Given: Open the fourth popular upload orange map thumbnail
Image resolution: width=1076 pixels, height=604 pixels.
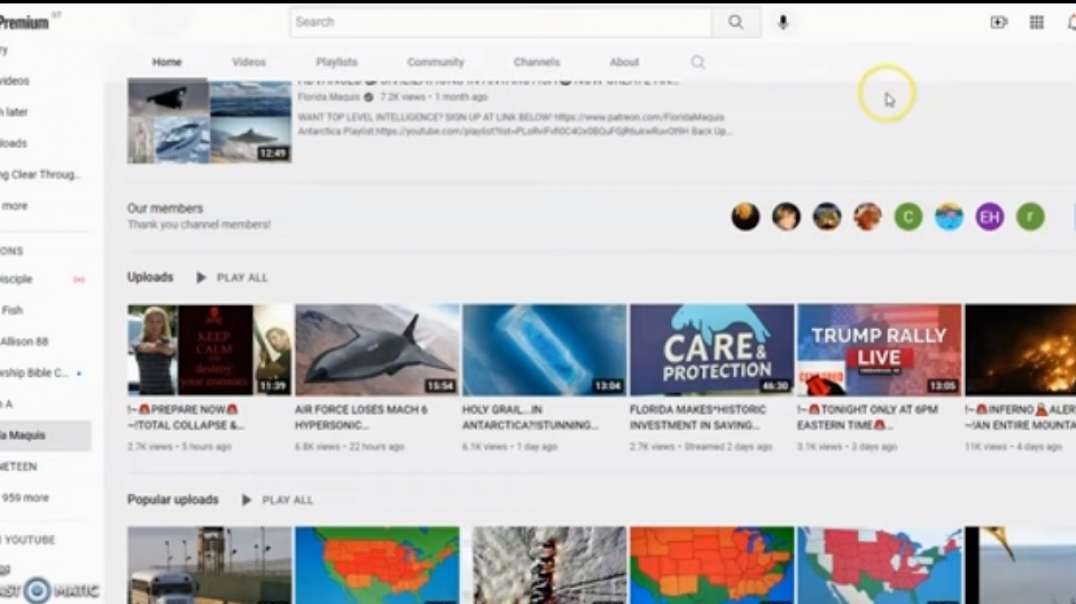Looking at the screenshot, I should (x=712, y=566).
